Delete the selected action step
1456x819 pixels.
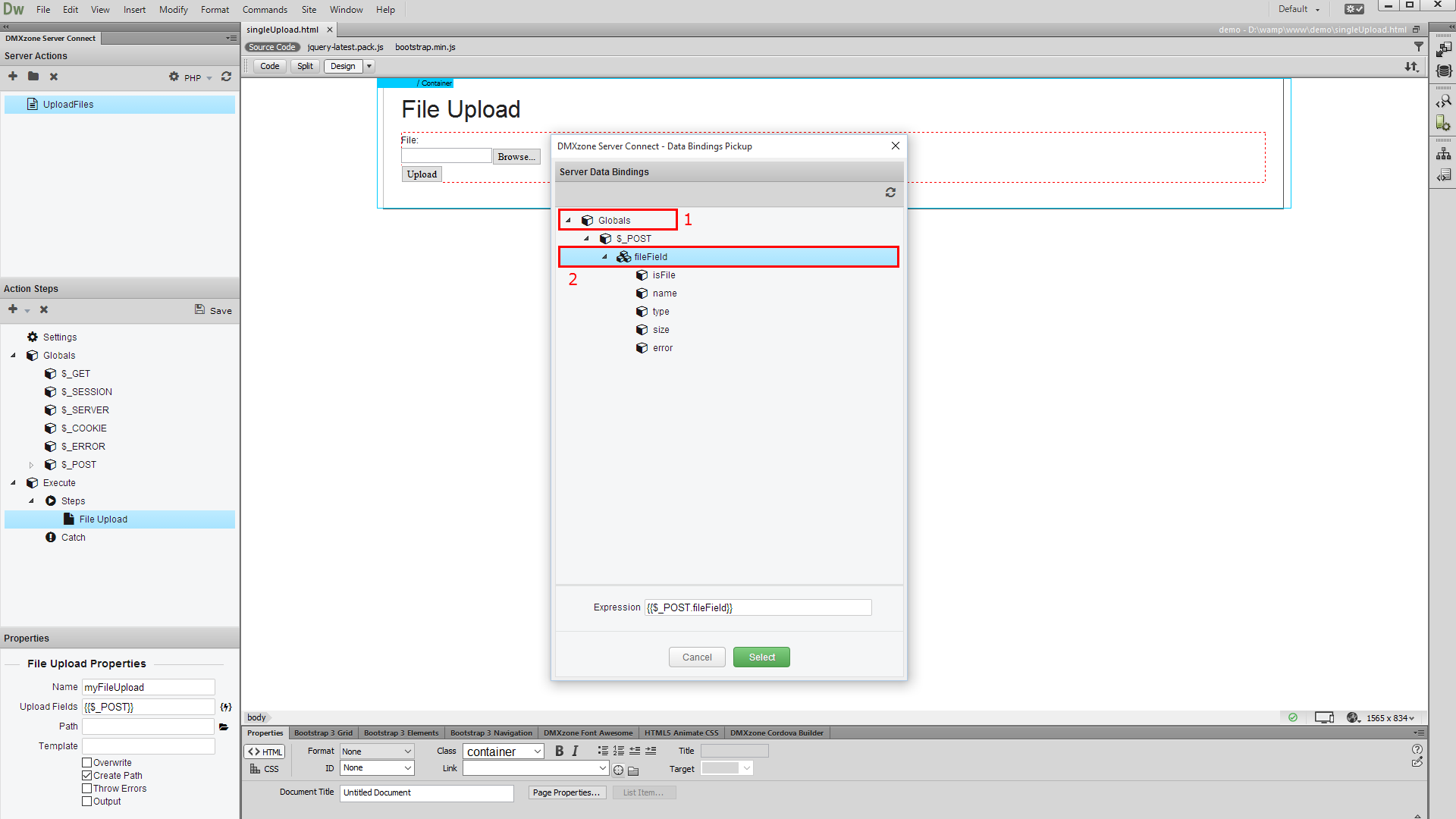[x=44, y=309]
